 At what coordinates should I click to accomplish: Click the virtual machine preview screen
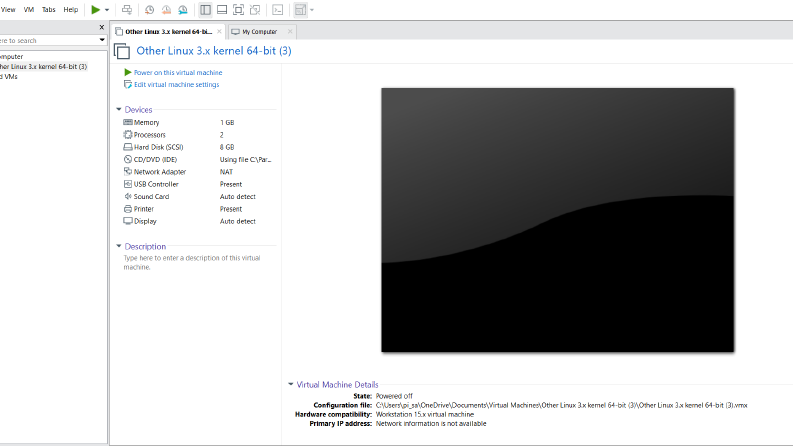[557, 220]
